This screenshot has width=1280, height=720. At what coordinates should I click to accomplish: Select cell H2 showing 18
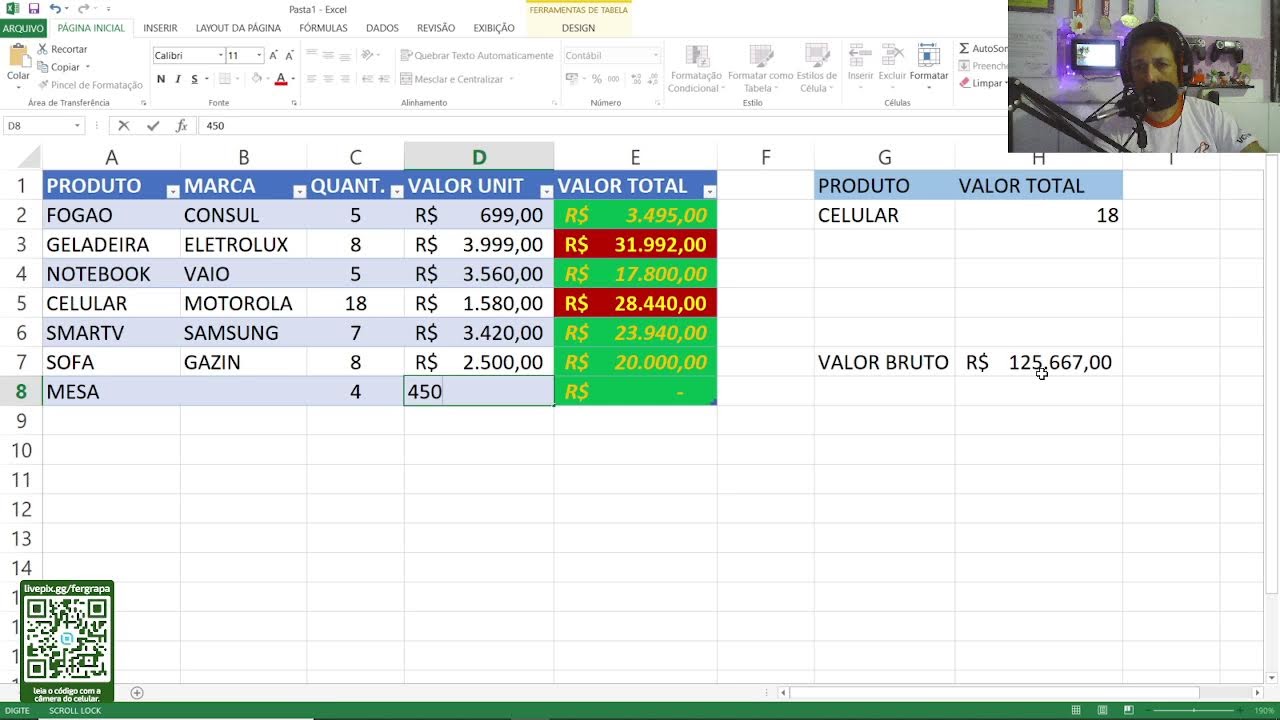1038,215
